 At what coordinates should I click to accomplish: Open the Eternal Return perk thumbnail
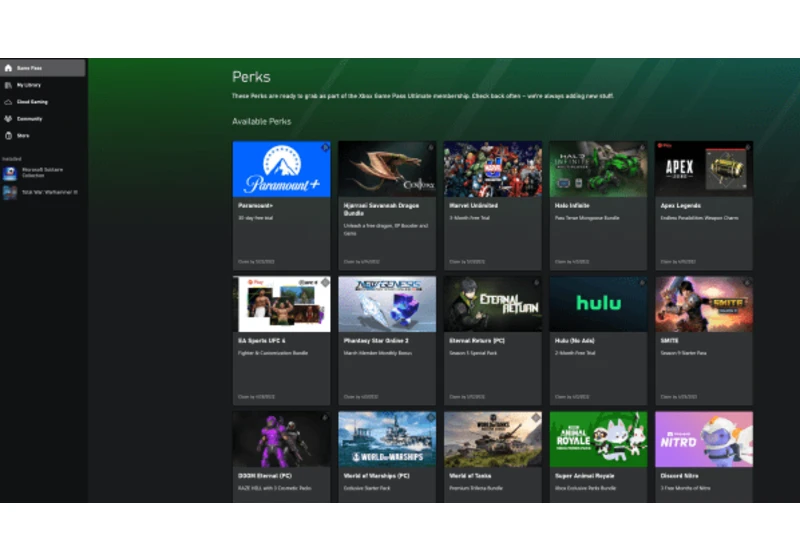coord(493,304)
